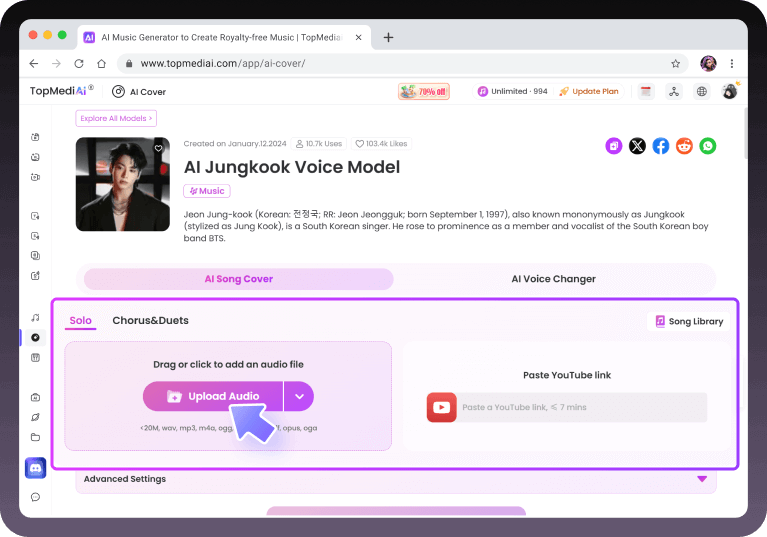Select the Solo tab
The height and width of the screenshot is (537, 767).
pyautogui.click(x=81, y=321)
